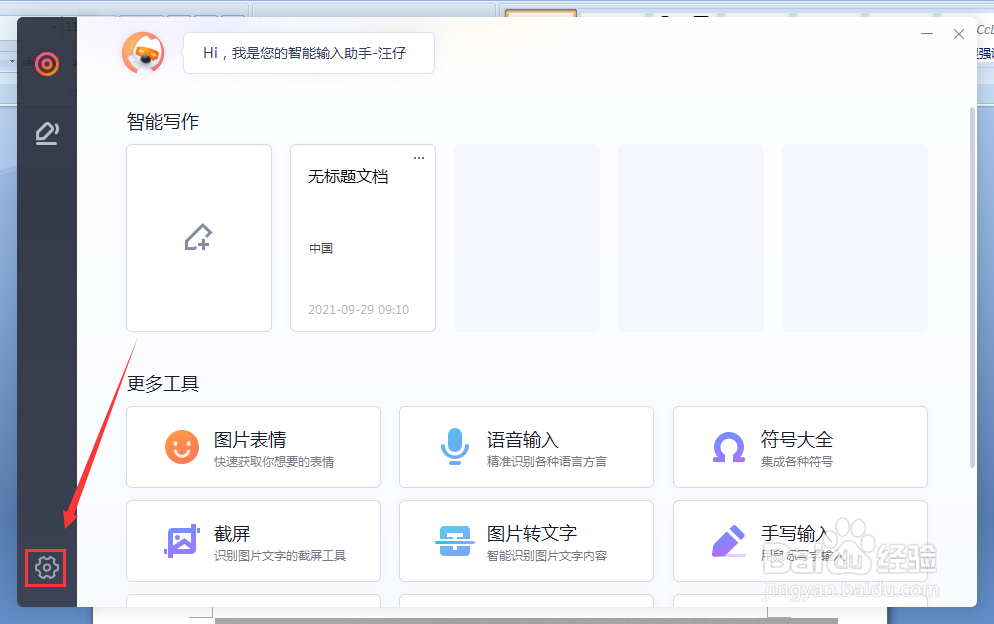Screen dimensions: 994x624
Task: Click the red target logo icon
Action: [47, 64]
